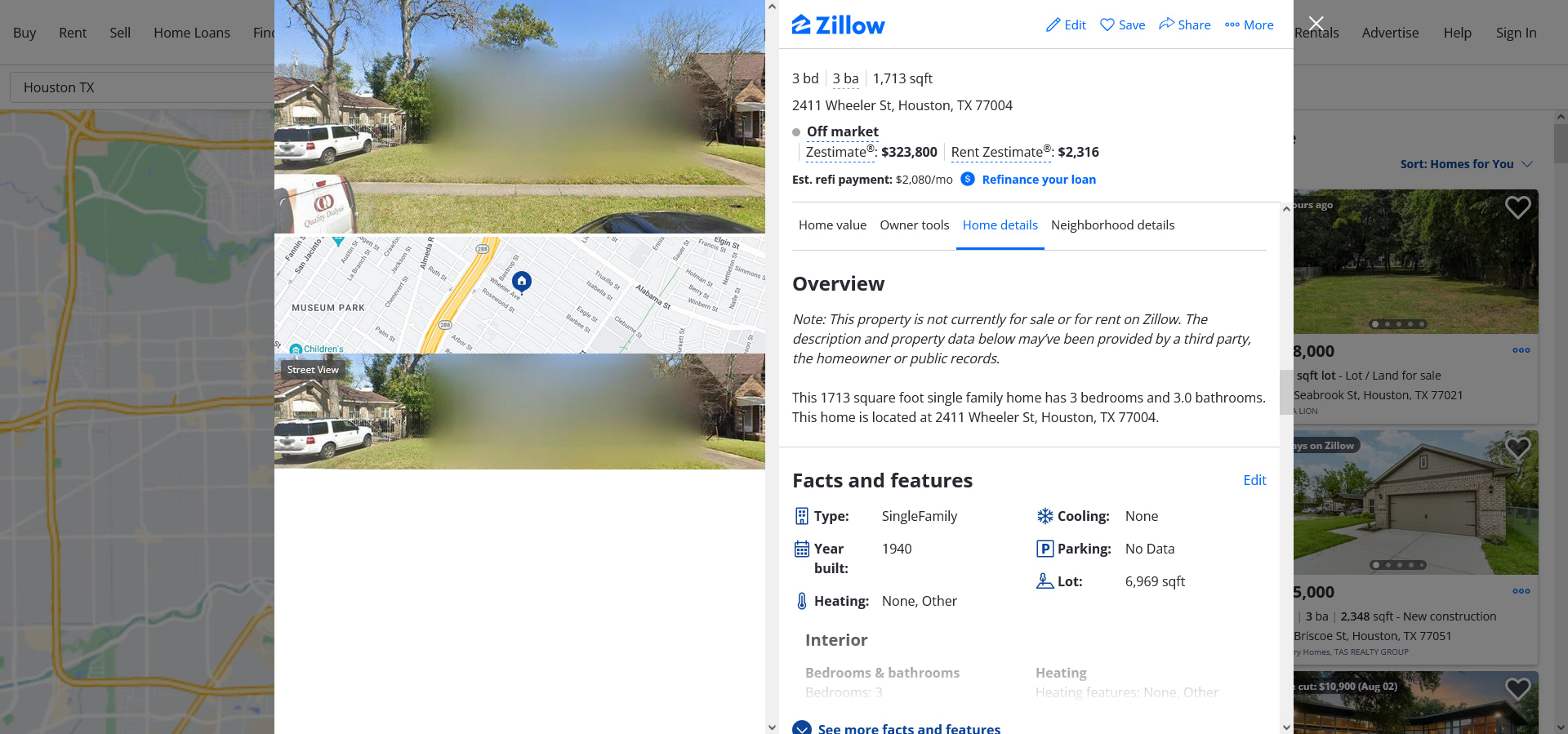Save home with heart icon
Viewport: 1568px width, 734px height.
point(1107,25)
